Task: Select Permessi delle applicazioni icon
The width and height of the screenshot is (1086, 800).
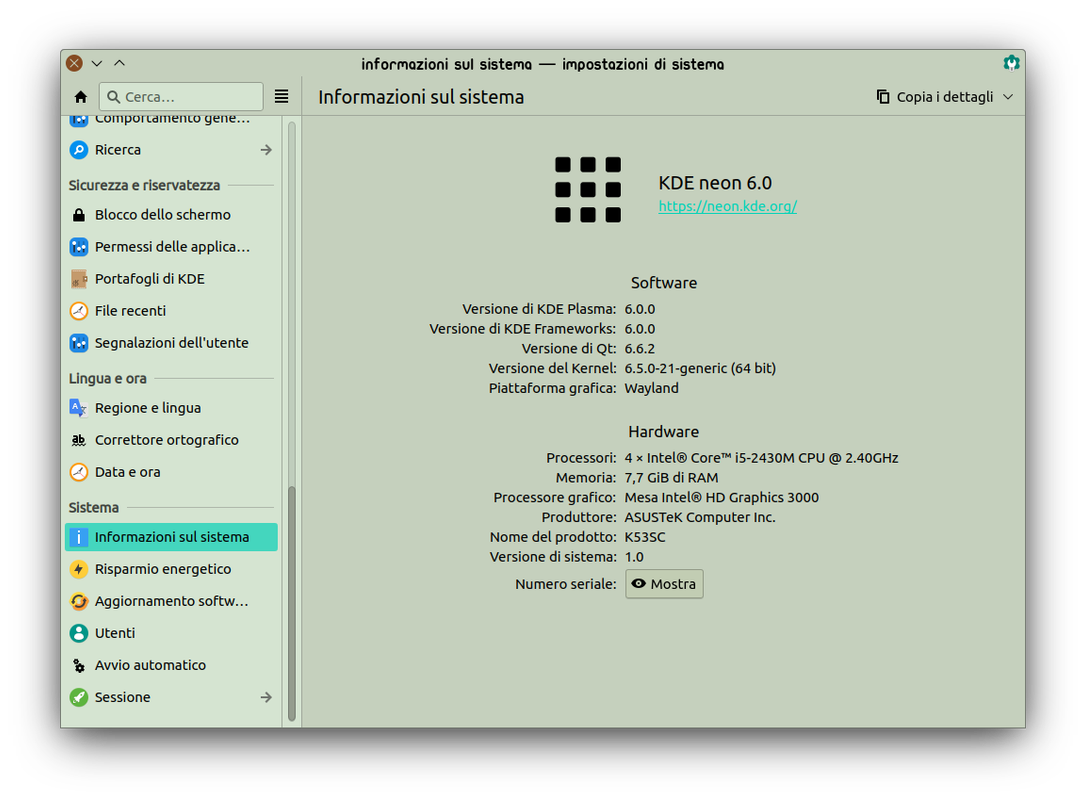Action: click(x=79, y=247)
